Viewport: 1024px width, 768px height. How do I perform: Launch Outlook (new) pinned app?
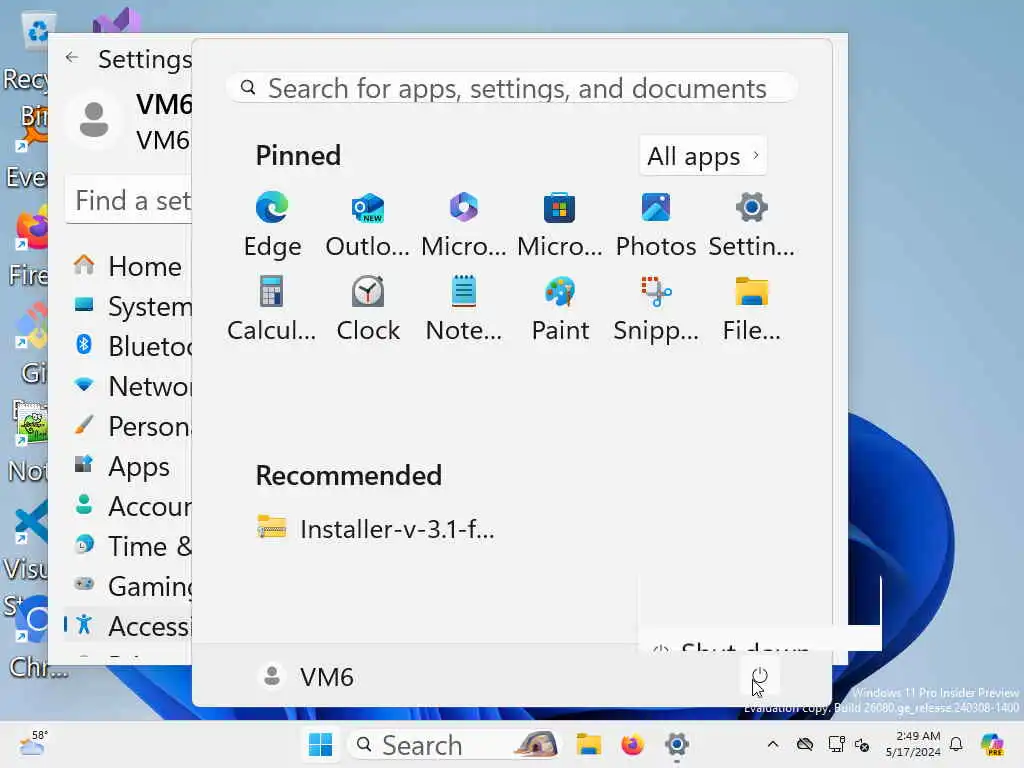coord(368,225)
